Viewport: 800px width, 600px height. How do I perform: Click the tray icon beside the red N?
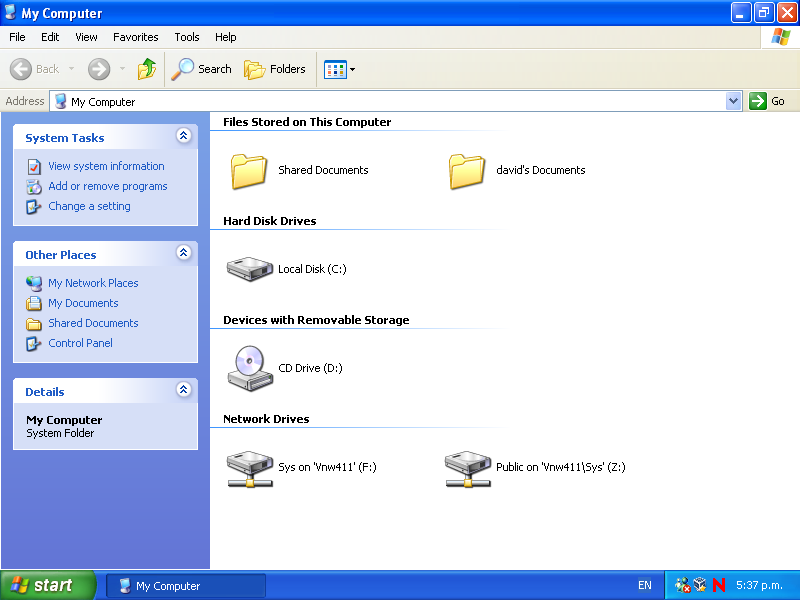point(701,585)
